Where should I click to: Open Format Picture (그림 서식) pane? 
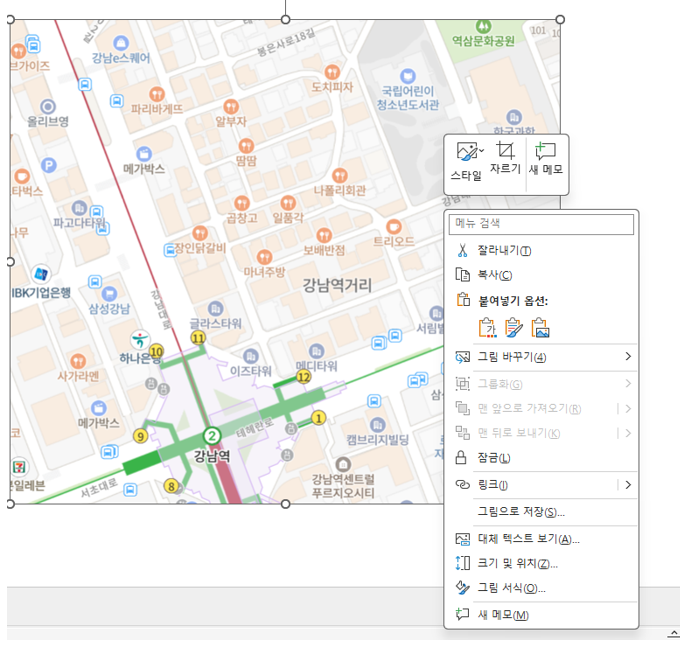click(541, 588)
